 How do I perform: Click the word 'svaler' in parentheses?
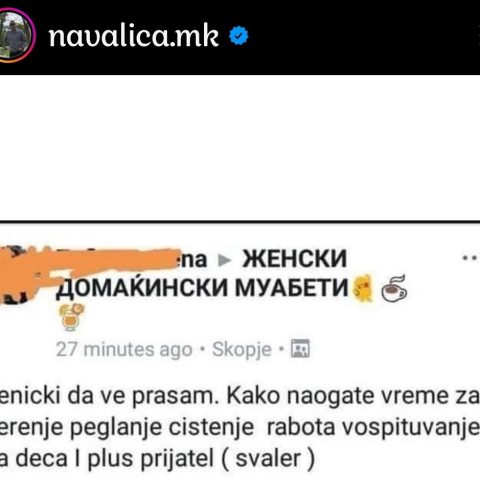(268, 458)
